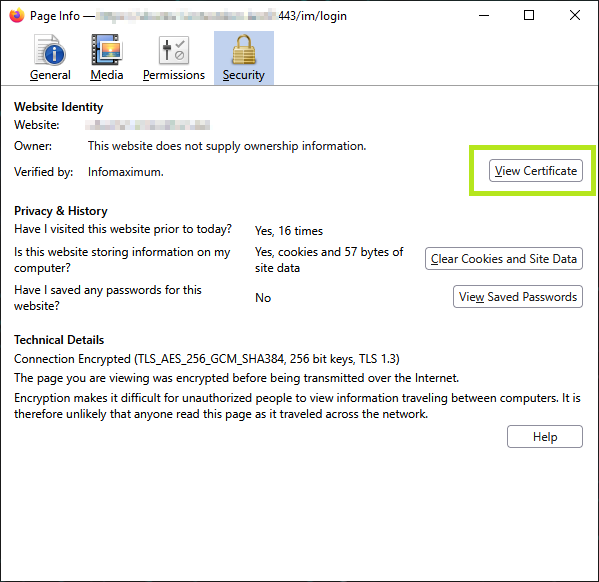Screen dimensions: 599x582
Task: Click the Privacy & History heading
Action: pos(61,211)
